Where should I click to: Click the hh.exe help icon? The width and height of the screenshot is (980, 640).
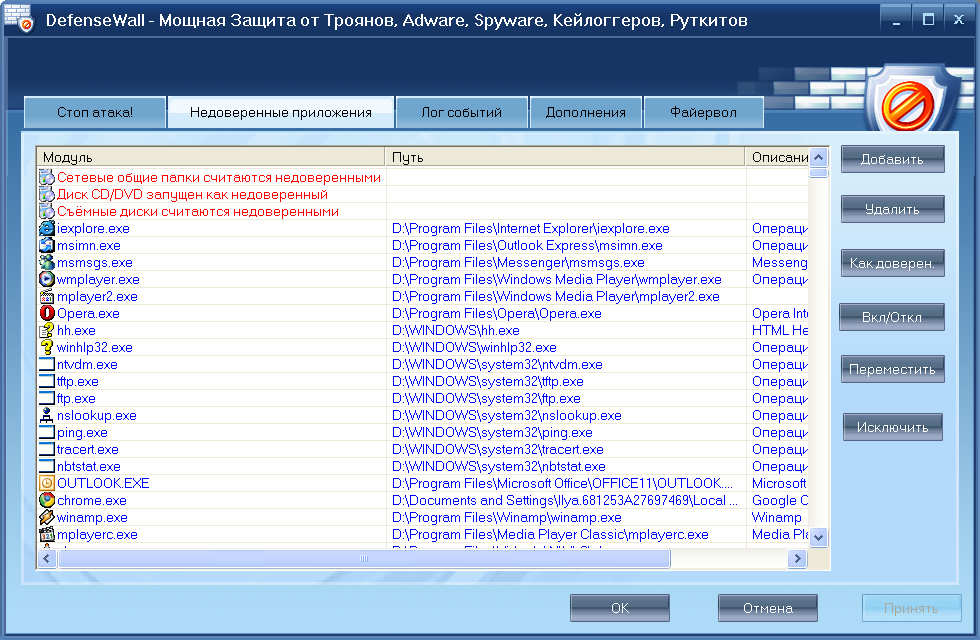pyautogui.click(x=47, y=330)
